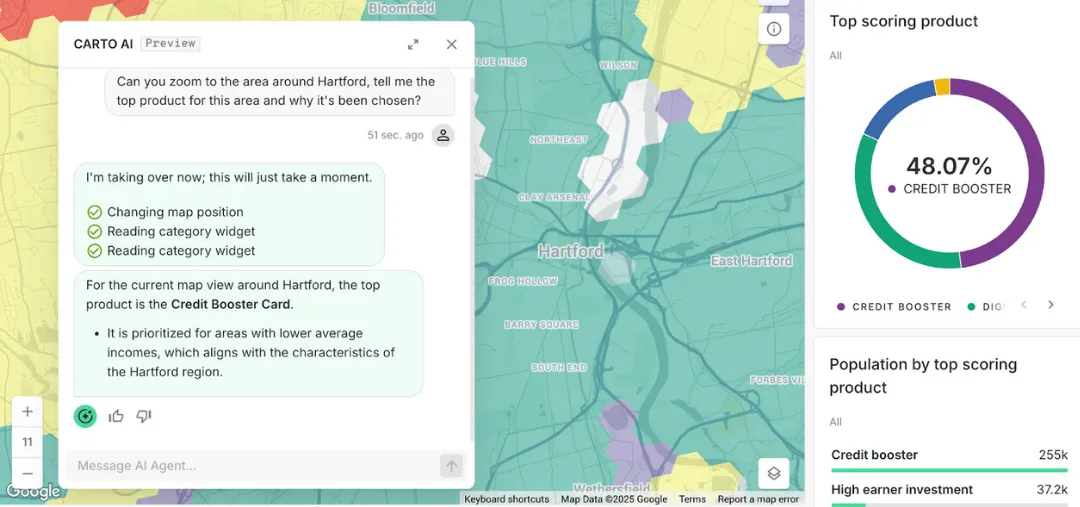Open Keyboard shortcuts link on the map
Screen dimensions: 1080x507
point(506,499)
